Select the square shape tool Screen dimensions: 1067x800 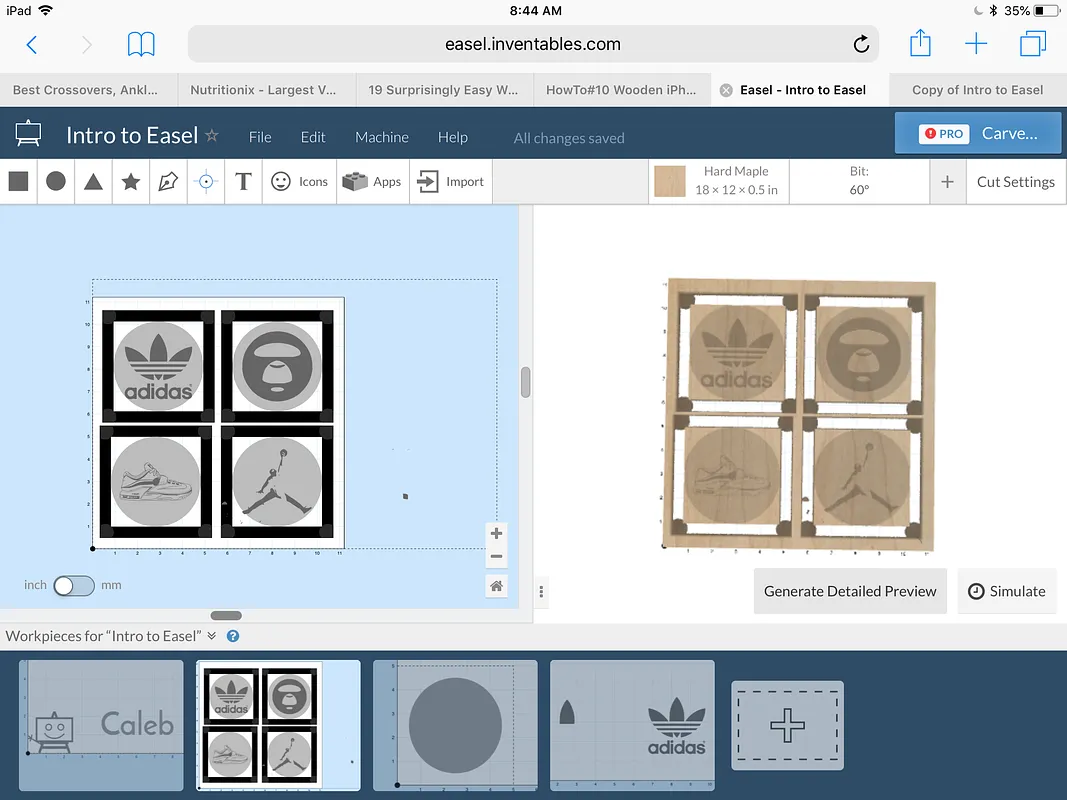(x=18, y=182)
